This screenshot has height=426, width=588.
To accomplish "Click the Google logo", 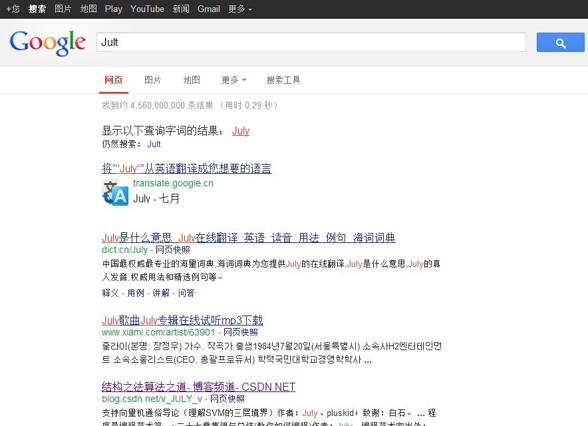I will tap(48, 42).
